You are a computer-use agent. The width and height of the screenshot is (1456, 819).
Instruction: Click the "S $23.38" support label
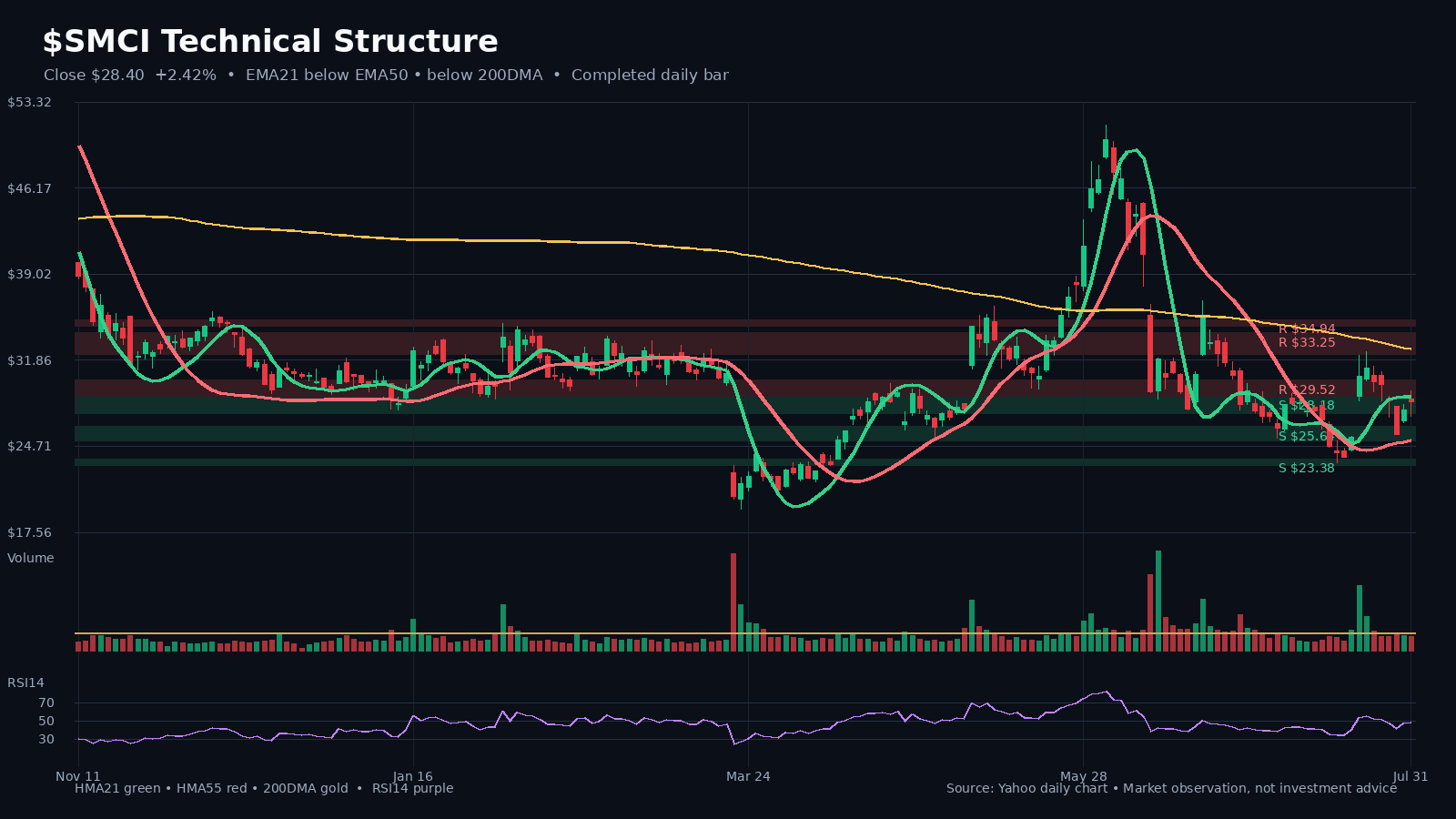click(1307, 468)
